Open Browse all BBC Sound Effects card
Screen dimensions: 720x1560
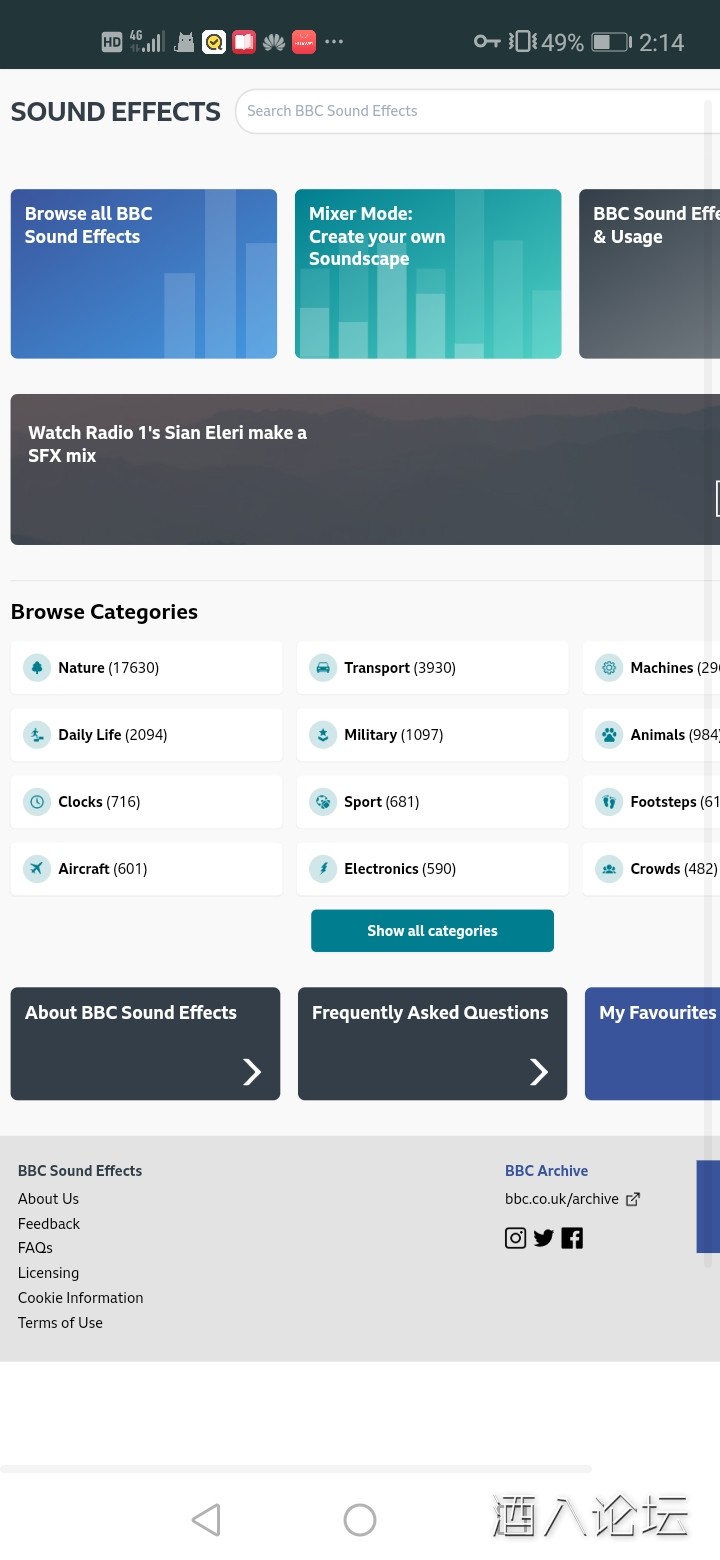pos(144,274)
